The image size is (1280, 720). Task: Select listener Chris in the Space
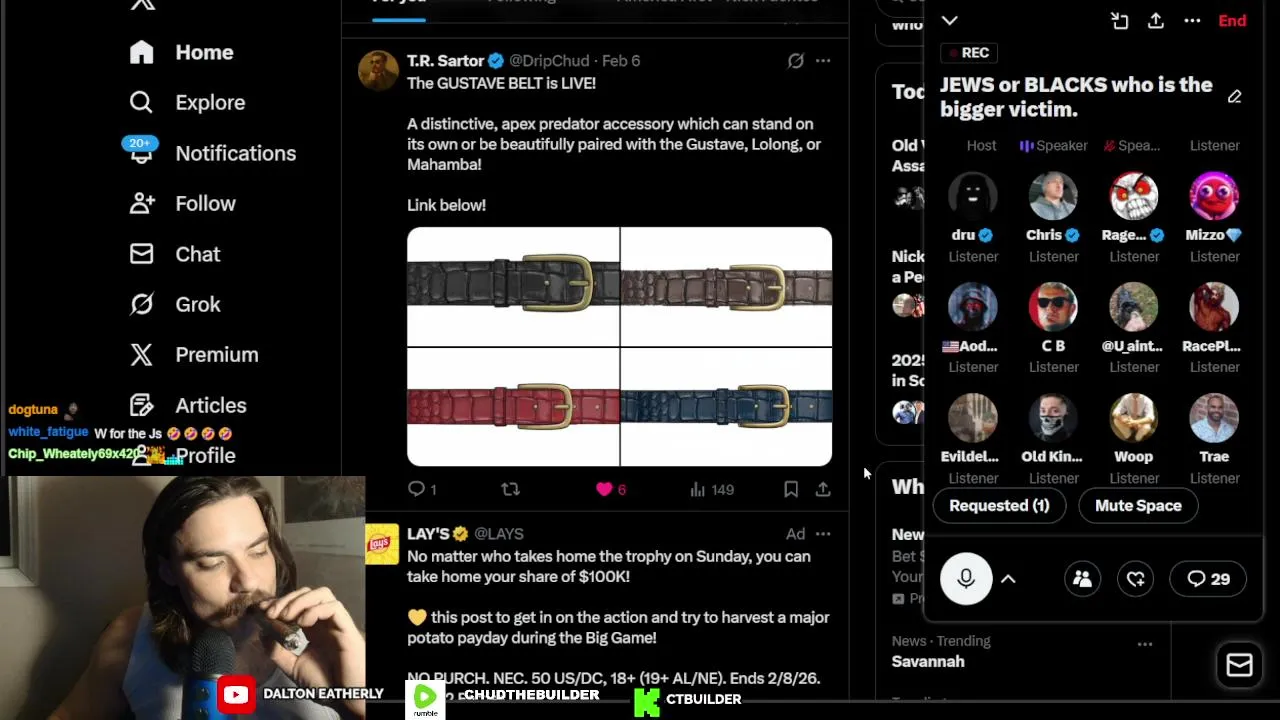[x=1054, y=218]
